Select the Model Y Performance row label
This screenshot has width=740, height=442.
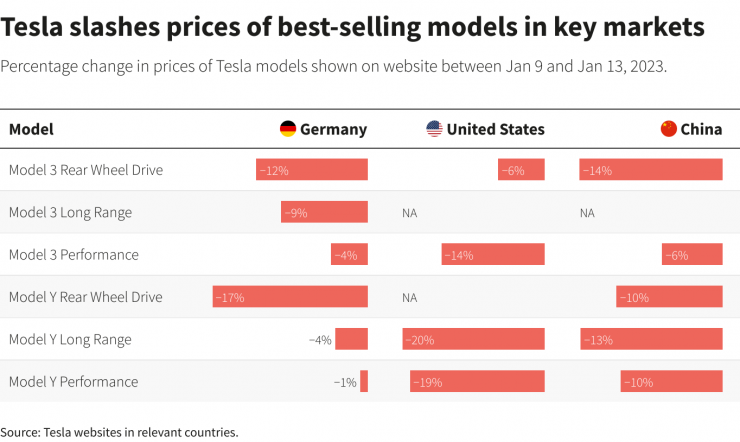[74, 382]
